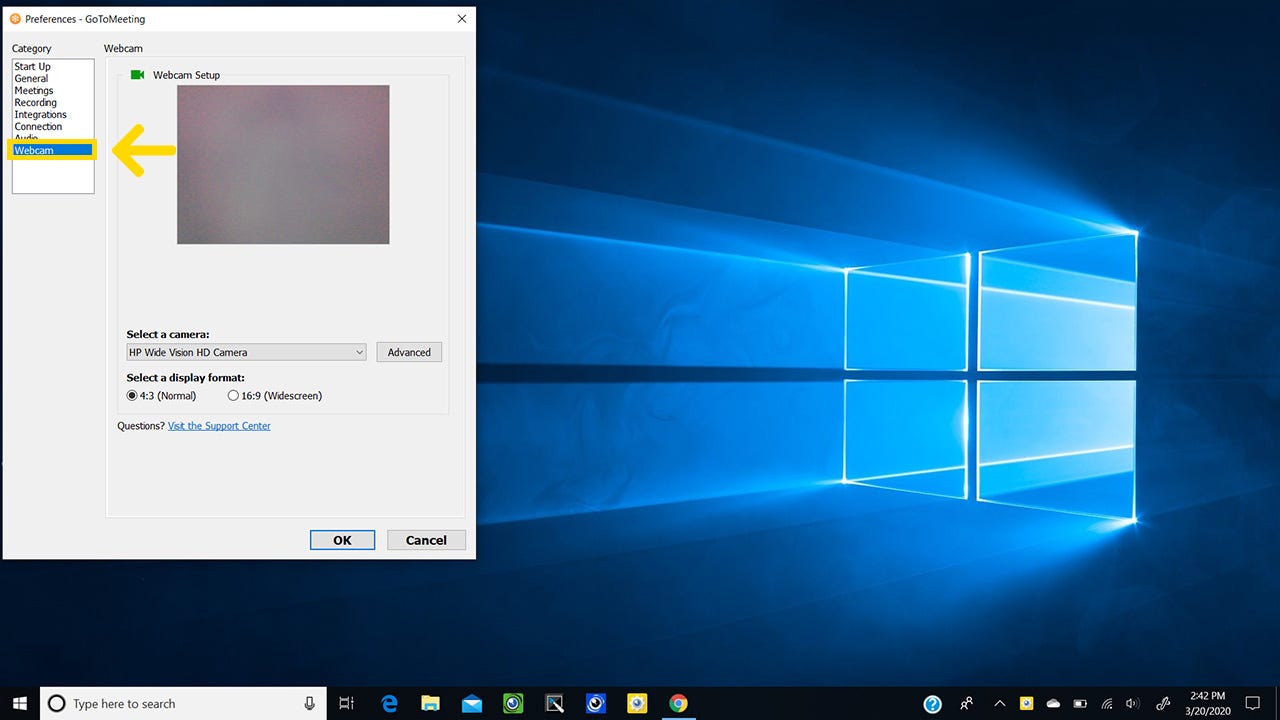
Task: Open the green webcam app on taskbar
Action: tap(513, 704)
